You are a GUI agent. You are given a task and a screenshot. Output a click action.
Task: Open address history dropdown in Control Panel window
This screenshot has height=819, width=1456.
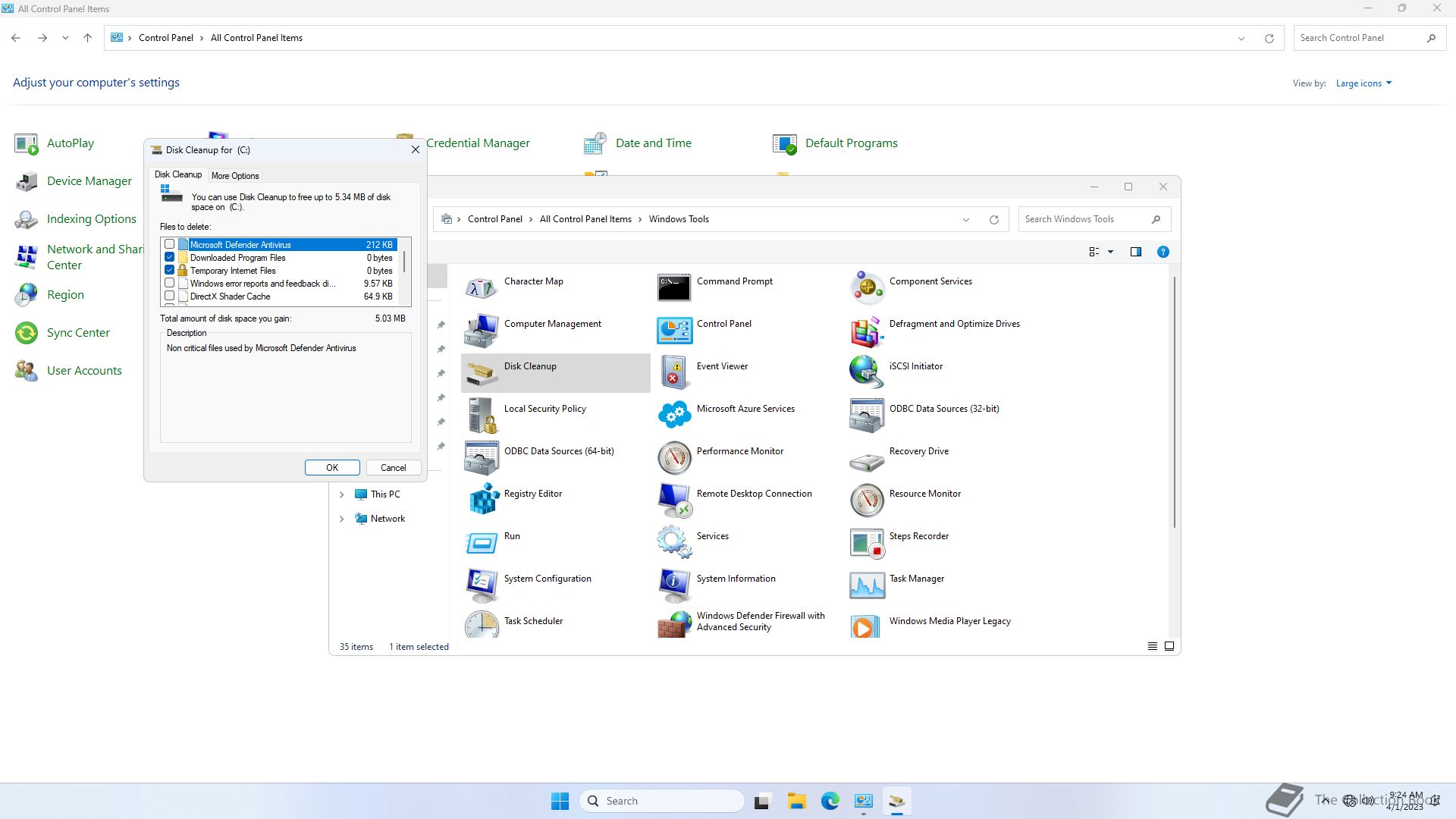click(1241, 39)
